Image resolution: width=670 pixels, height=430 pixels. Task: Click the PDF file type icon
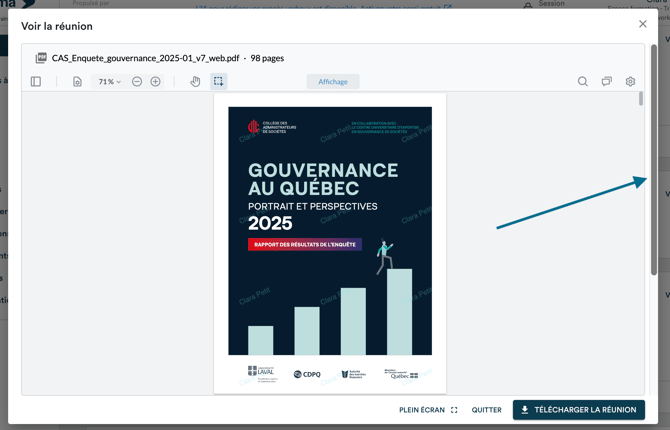[41, 58]
